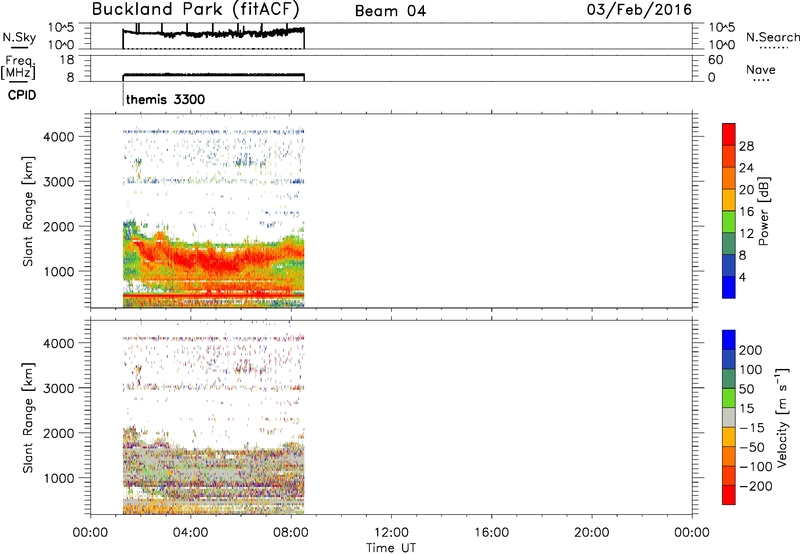Click the velocity panel 'Slant Range [km]' label
800x554 pixels.
[x=28, y=418]
